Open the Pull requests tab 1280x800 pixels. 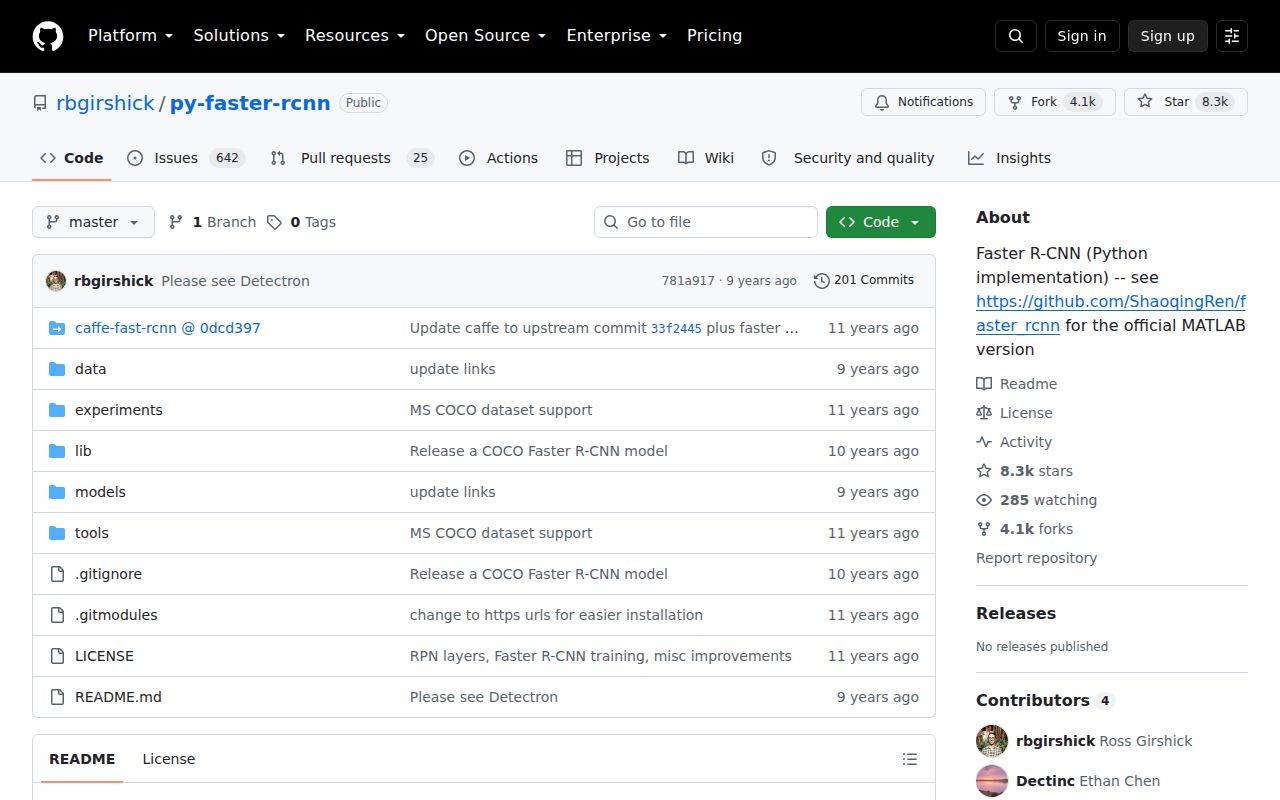(352, 158)
